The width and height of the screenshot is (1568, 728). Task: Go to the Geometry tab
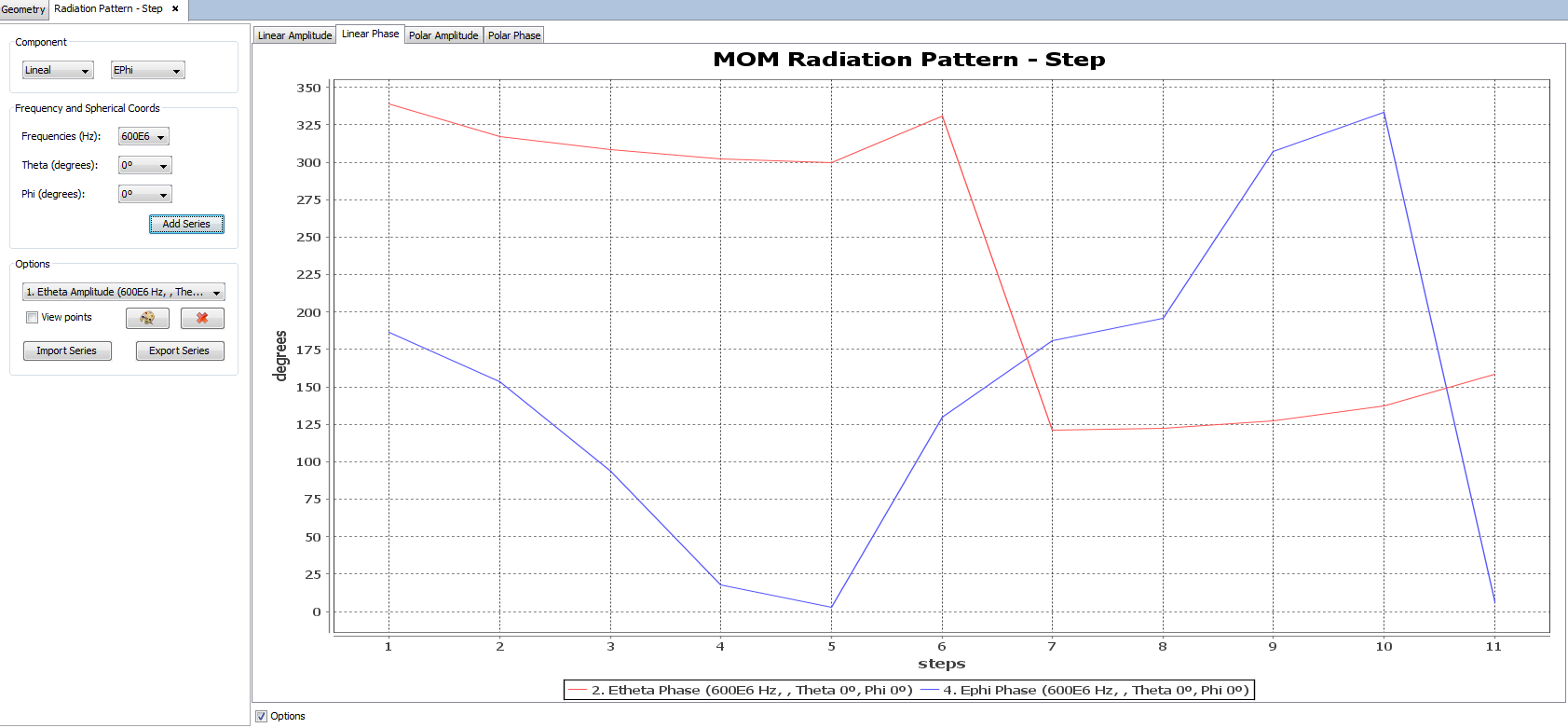[23, 9]
